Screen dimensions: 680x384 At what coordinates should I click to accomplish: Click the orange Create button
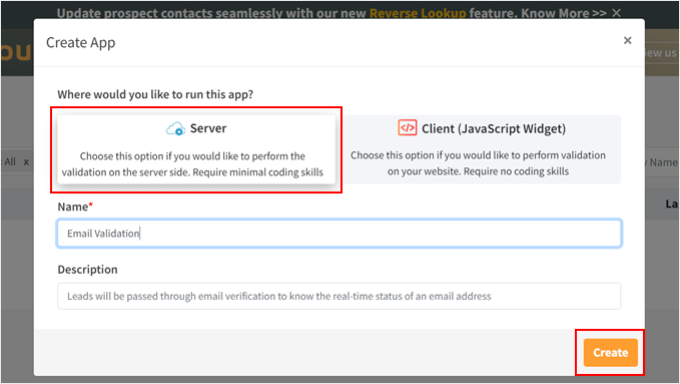[610, 352]
